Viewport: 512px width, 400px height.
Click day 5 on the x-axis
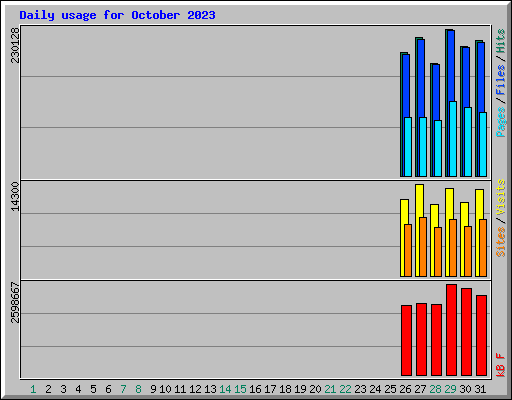point(93,389)
